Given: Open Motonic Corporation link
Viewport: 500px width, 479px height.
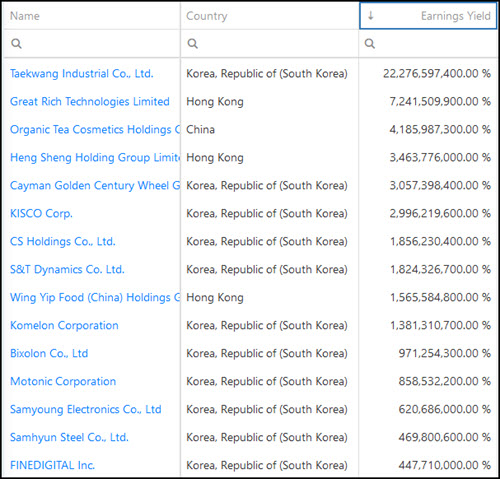Looking at the screenshot, I should [x=63, y=381].
